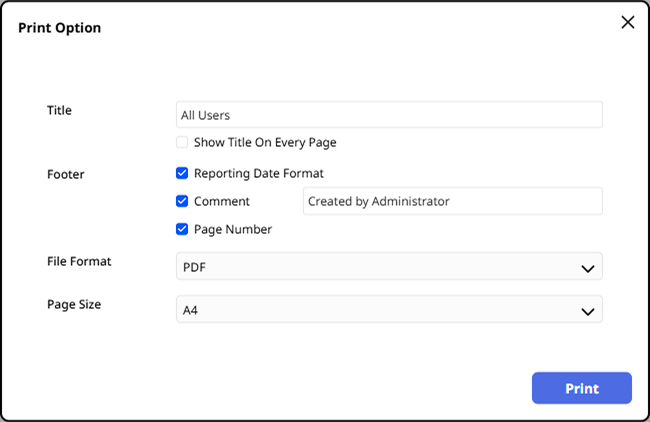The height and width of the screenshot is (422, 650).
Task: Click the Created by Administrator comment field
Action: pos(452,201)
